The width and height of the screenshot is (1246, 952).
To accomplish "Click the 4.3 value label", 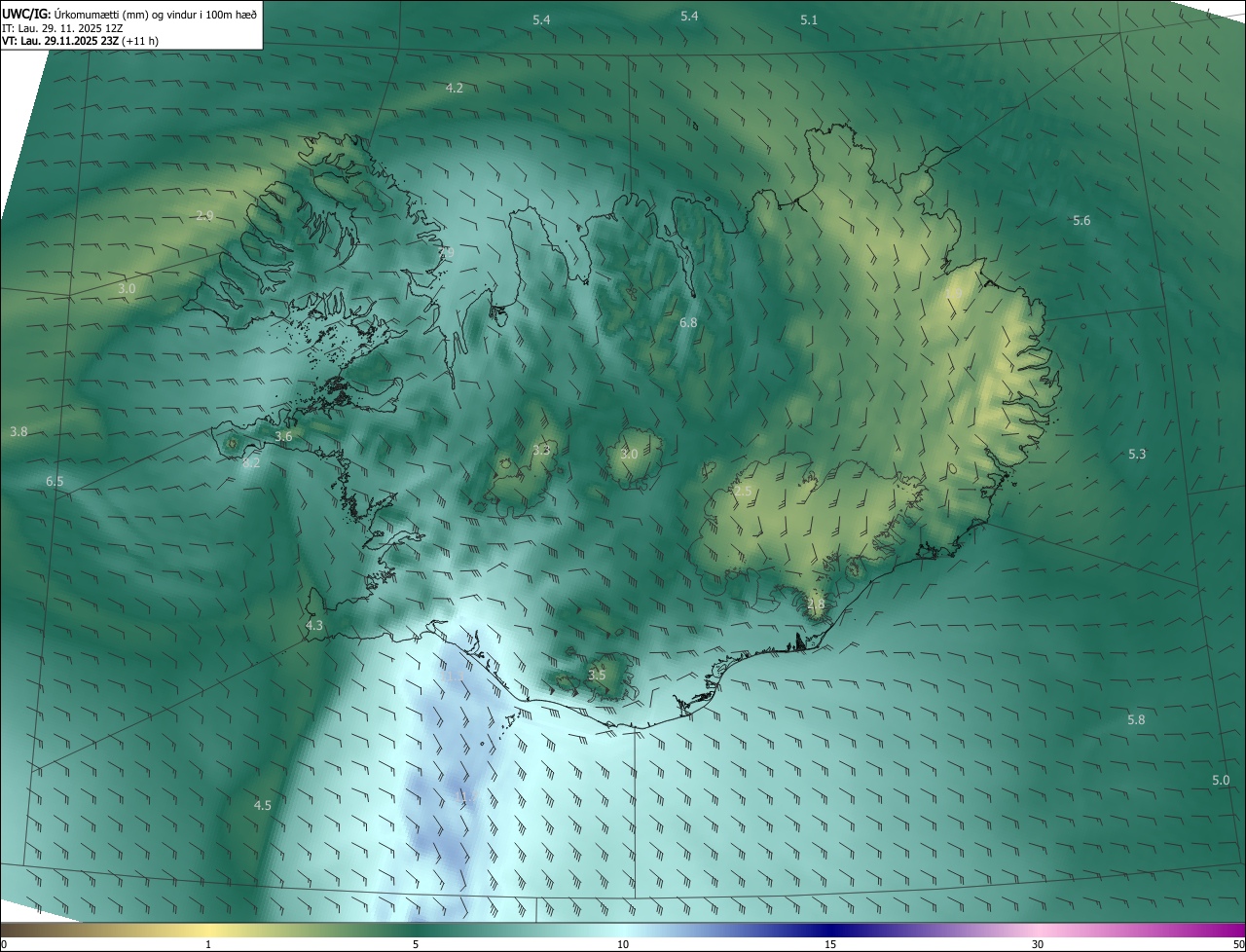I will [x=314, y=626].
